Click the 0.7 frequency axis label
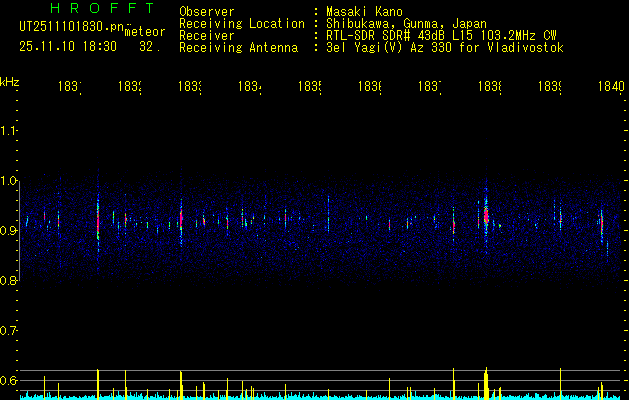Screen dimensions: 629x400 (x=8, y=330)
